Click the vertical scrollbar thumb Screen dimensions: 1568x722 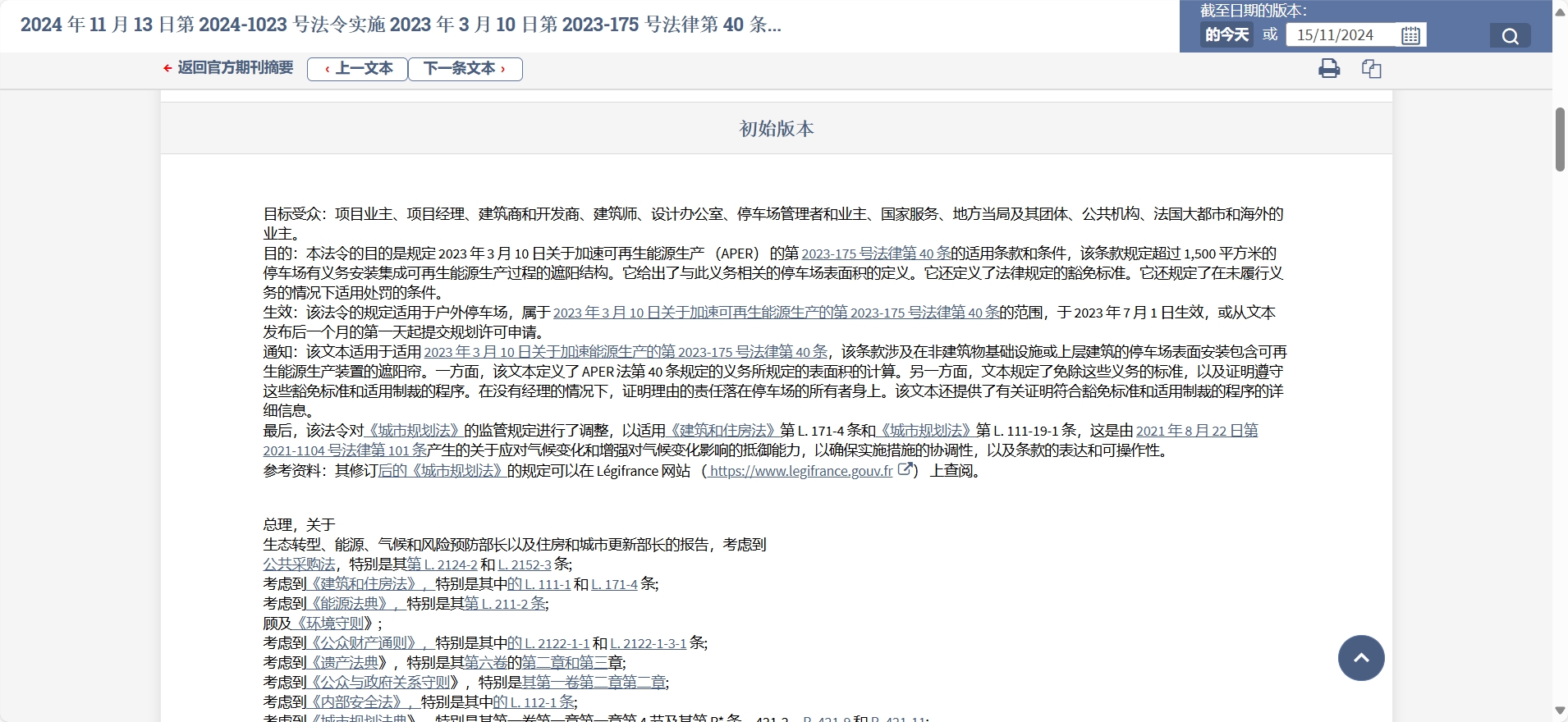pos(1560,139)
